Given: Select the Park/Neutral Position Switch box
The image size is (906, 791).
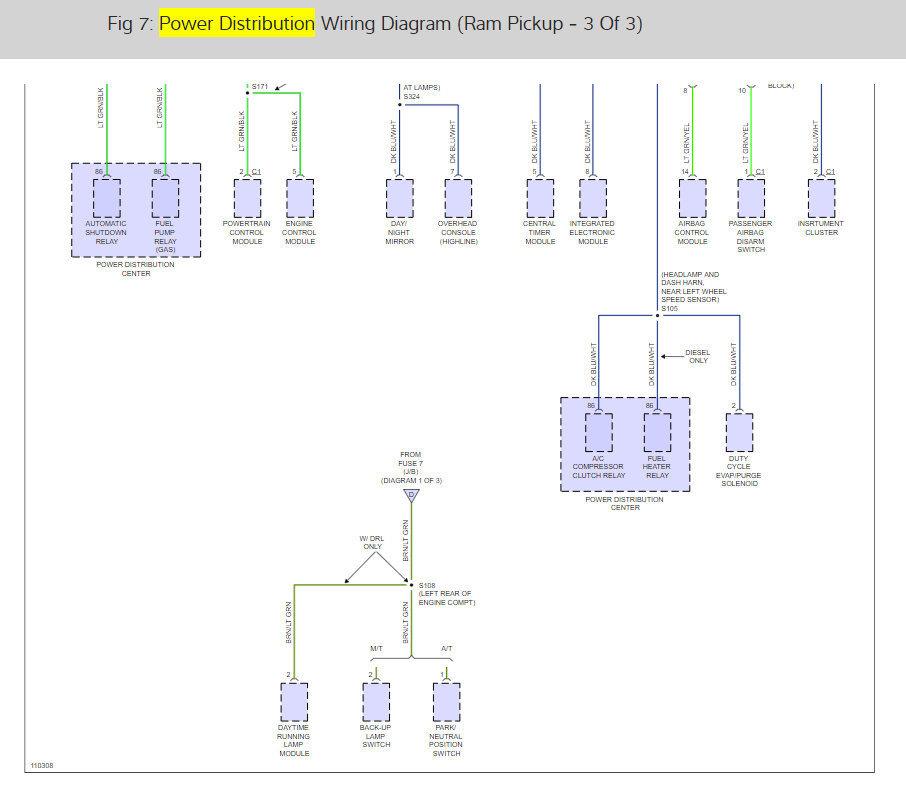Looking at the screenshot, I should click(x=447, y=702).
